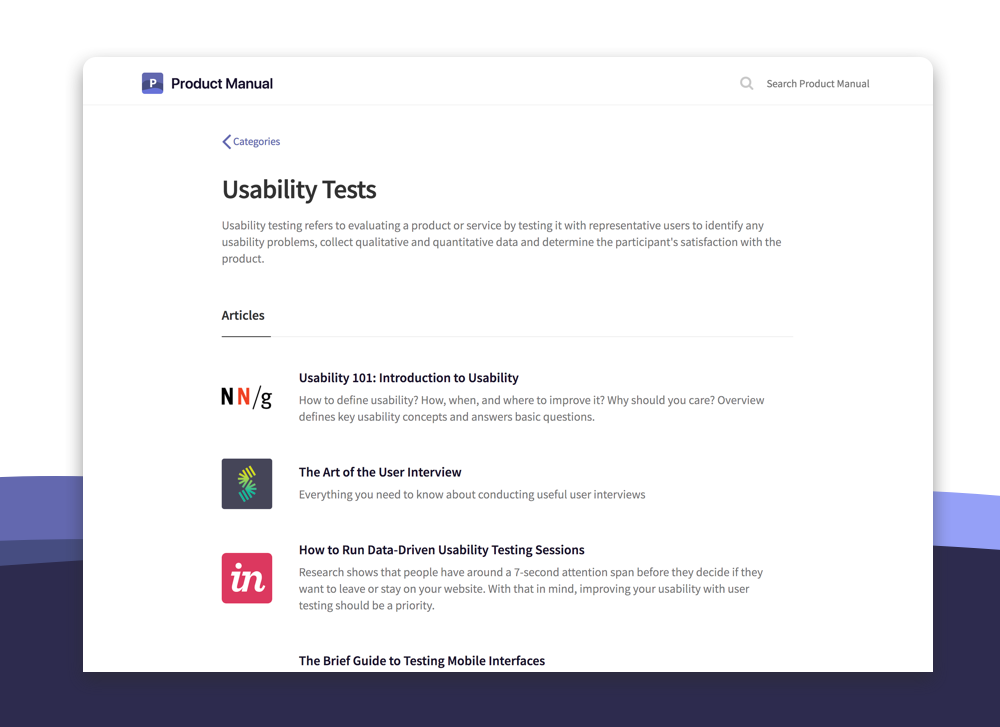The image size is (1000, 727).
Task: Open The Brief Guide to Testing Mobile Interfaces
Action: [421, 660]
